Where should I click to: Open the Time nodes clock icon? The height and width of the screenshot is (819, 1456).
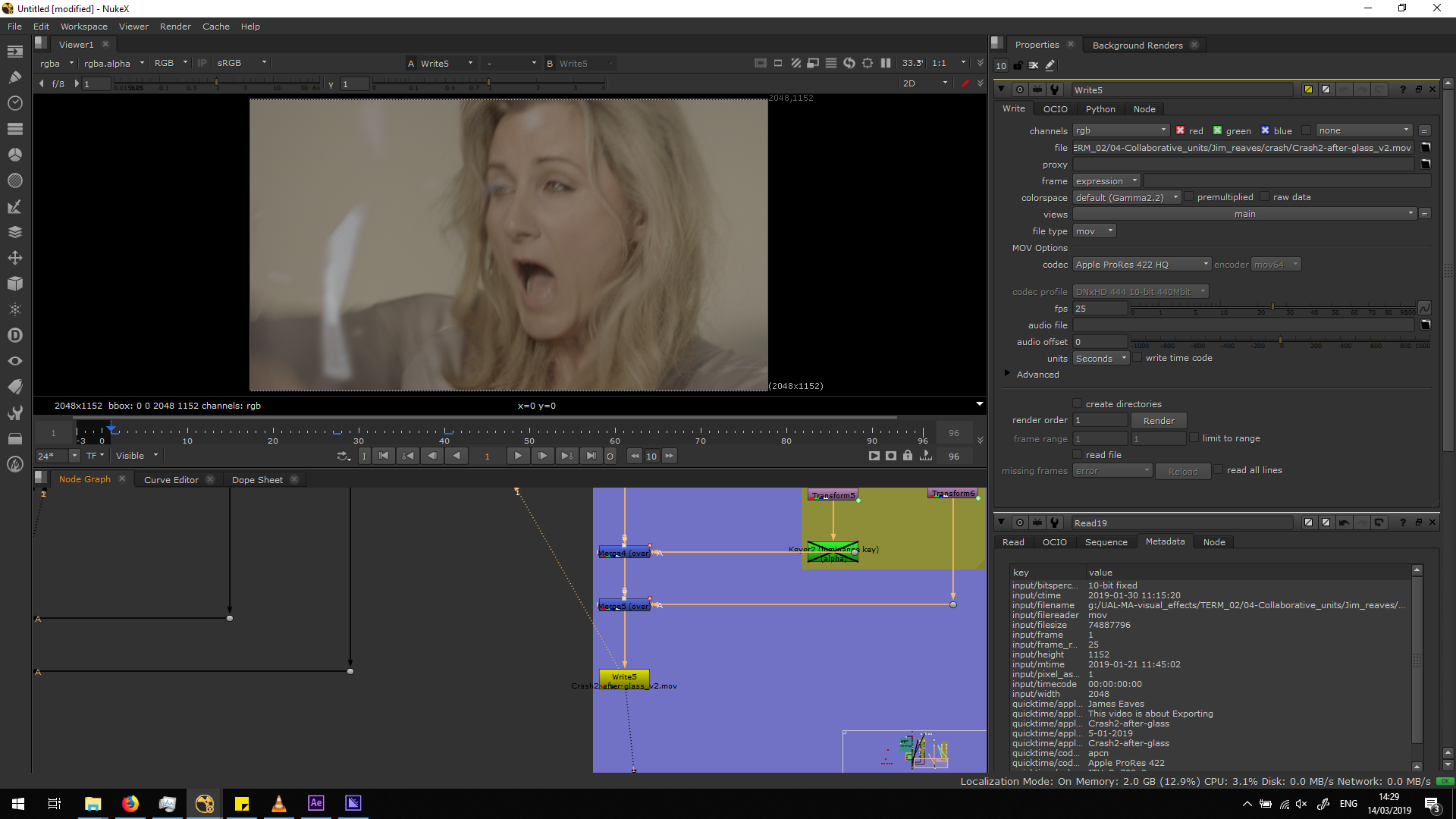14,103
